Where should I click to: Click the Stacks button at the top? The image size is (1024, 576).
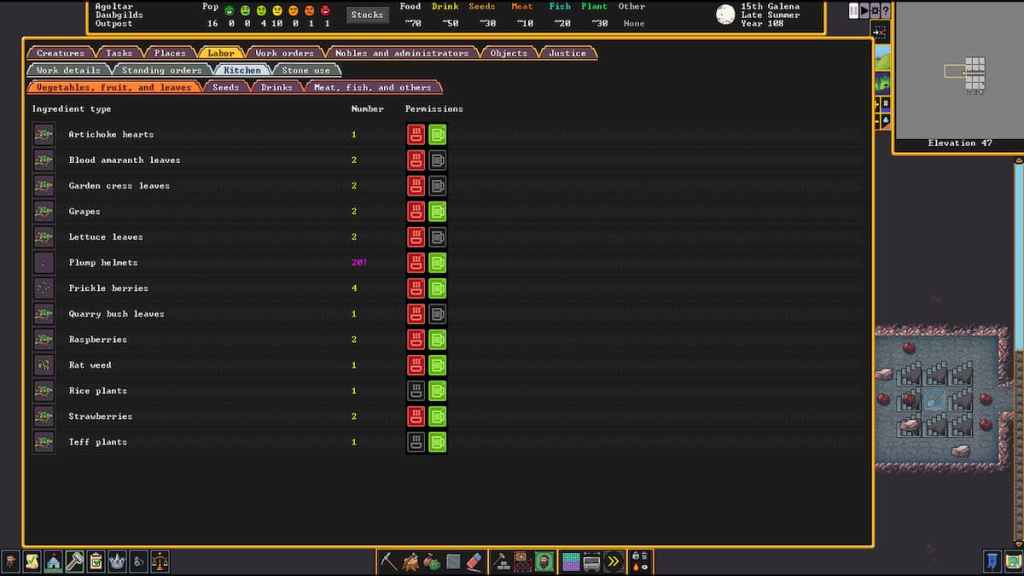tap(366, 14)
